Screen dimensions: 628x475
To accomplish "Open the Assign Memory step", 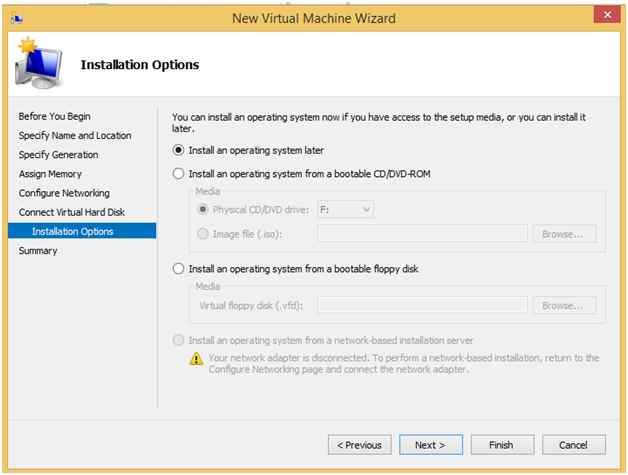I will (50, 173).
